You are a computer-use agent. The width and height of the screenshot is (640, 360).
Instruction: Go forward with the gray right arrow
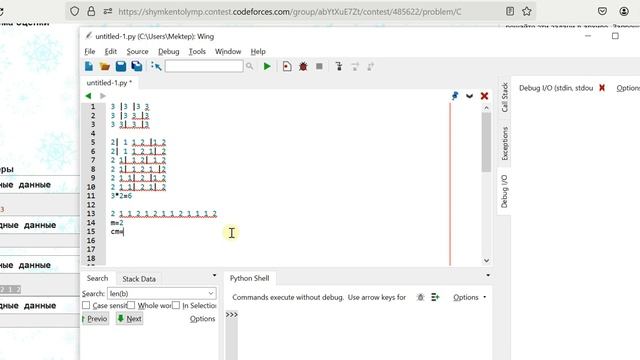(x=103, y=96)
